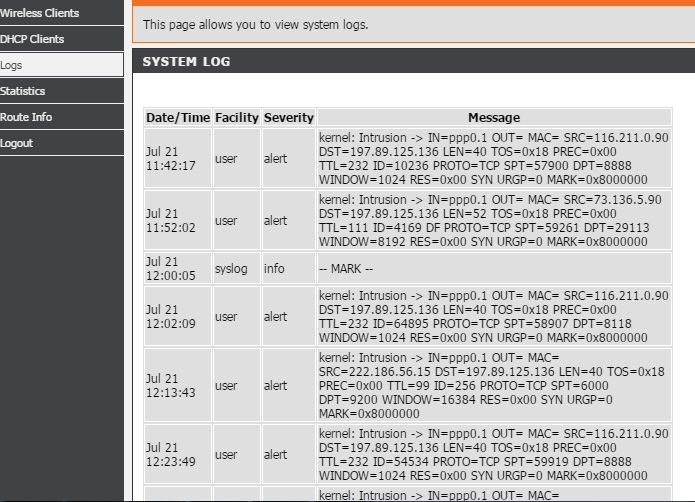Click the log message with SRC=73.136.5.90

[494, 221]
